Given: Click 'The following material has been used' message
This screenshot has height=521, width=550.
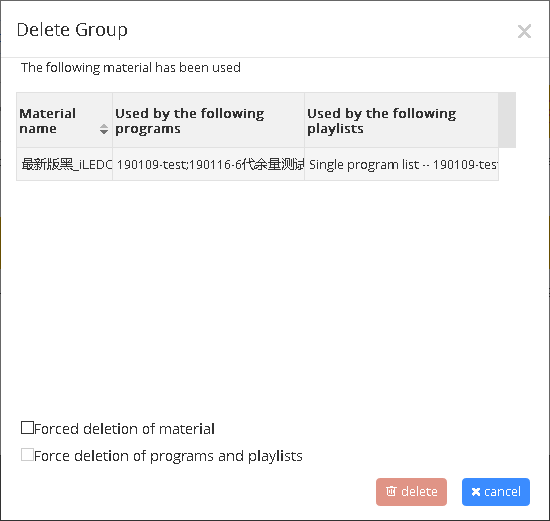Looking at the screenshot, I should click(x=131, y=67).
